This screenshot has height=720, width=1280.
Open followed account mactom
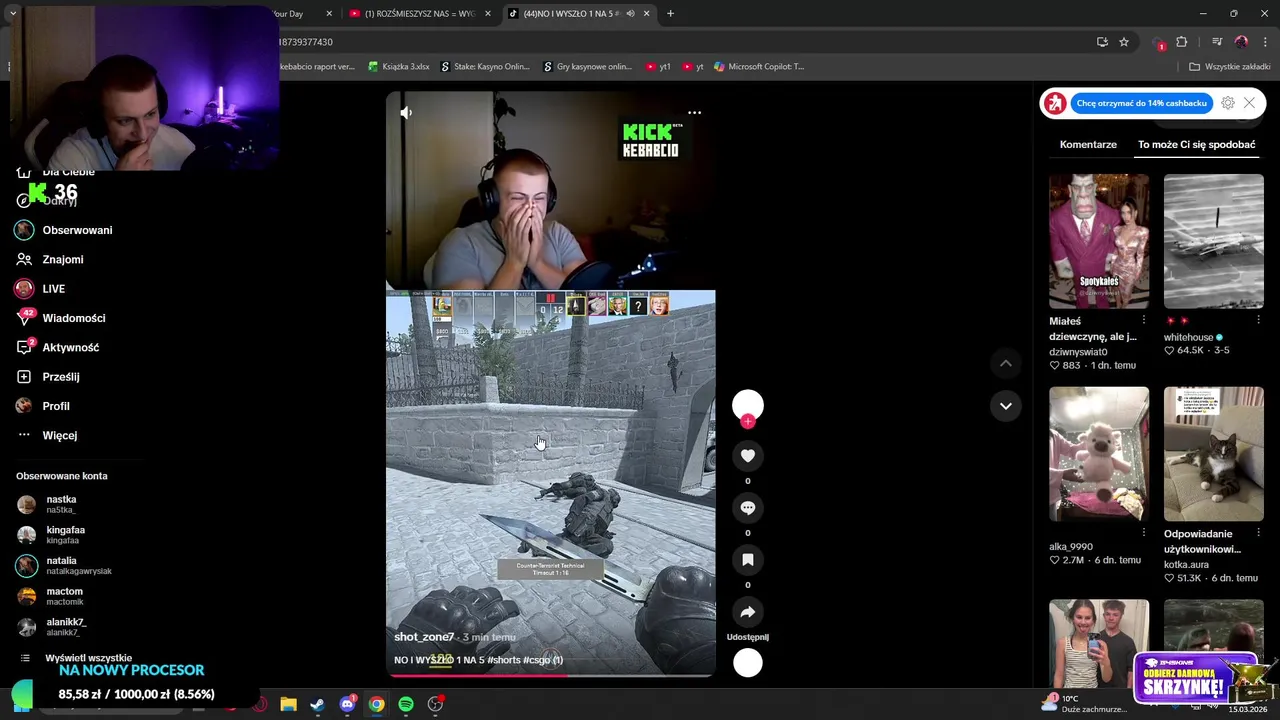click(x=50, y=596)
